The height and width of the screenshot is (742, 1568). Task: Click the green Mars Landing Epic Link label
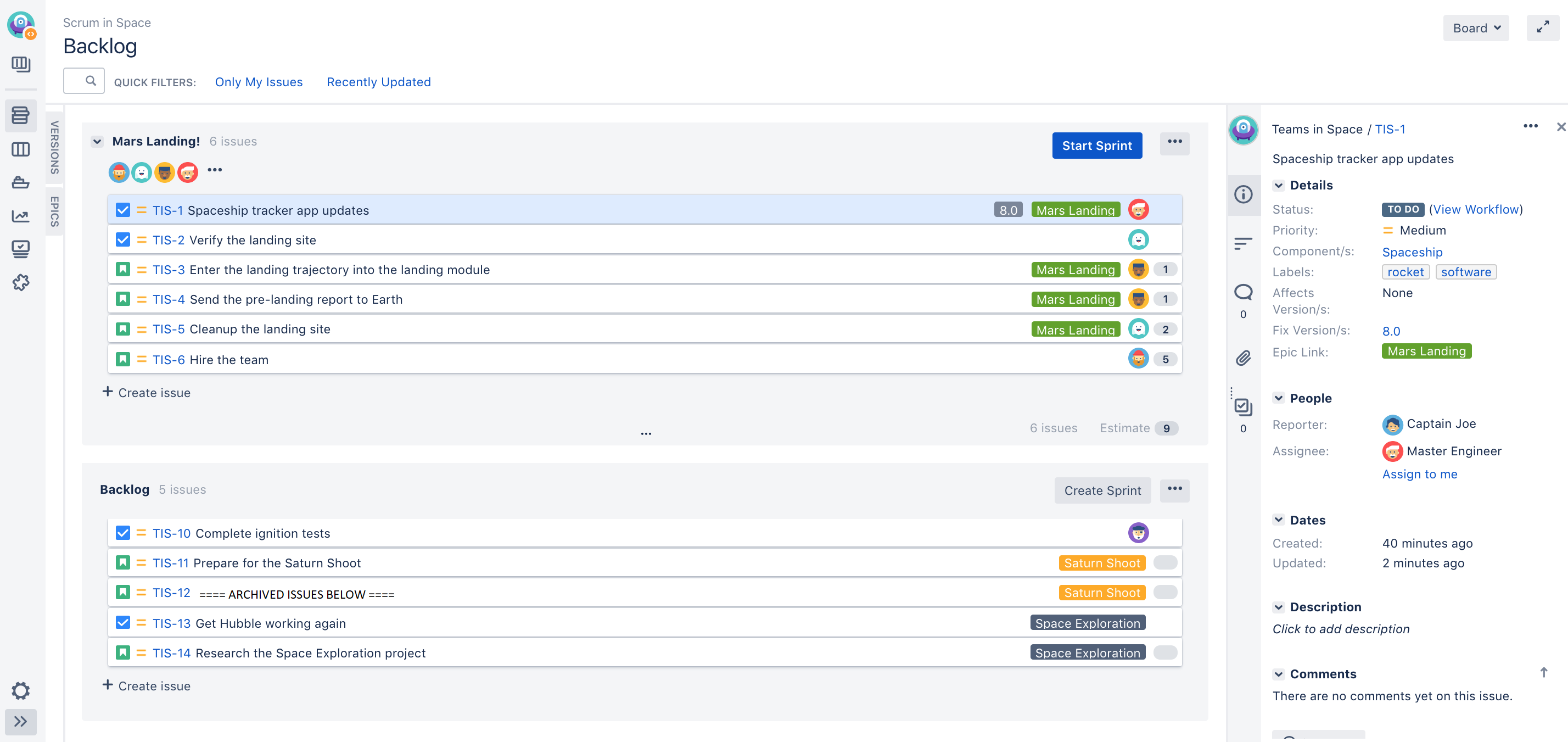(x=1426, y=351)
